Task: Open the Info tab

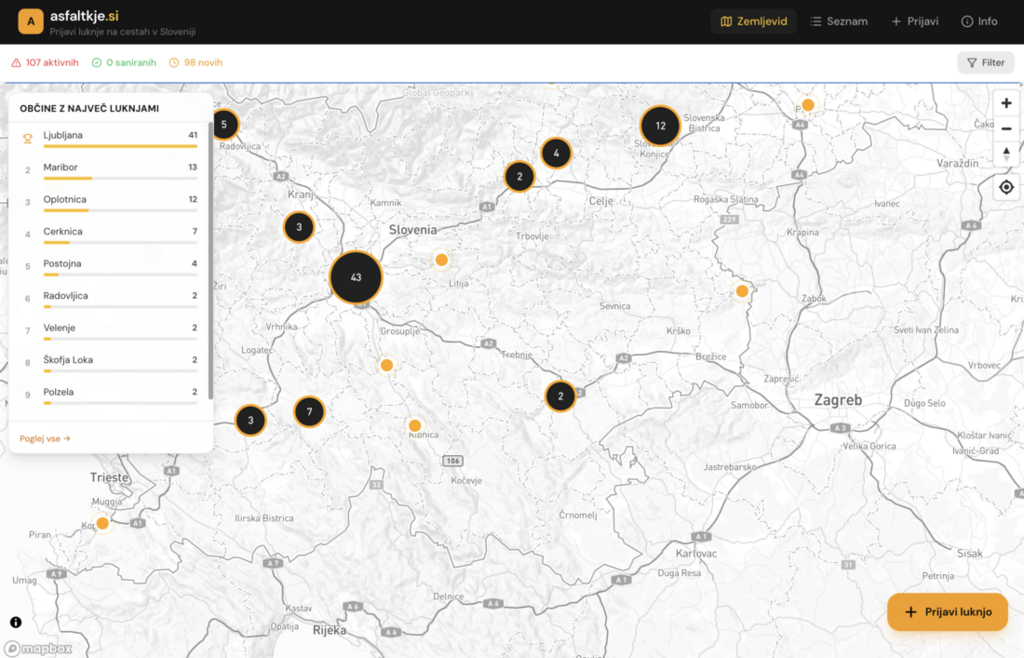Action: pyautogui.click(x=979, y=21)
